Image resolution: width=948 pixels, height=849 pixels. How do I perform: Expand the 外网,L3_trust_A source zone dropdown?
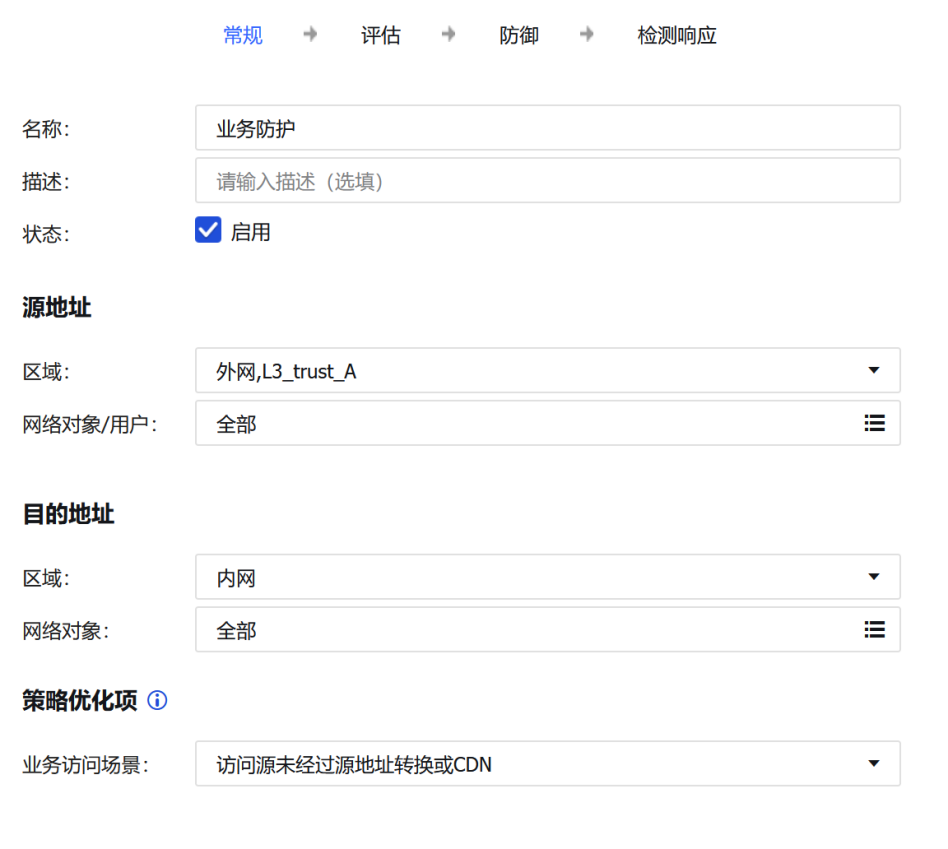click(x=530, y=371)
